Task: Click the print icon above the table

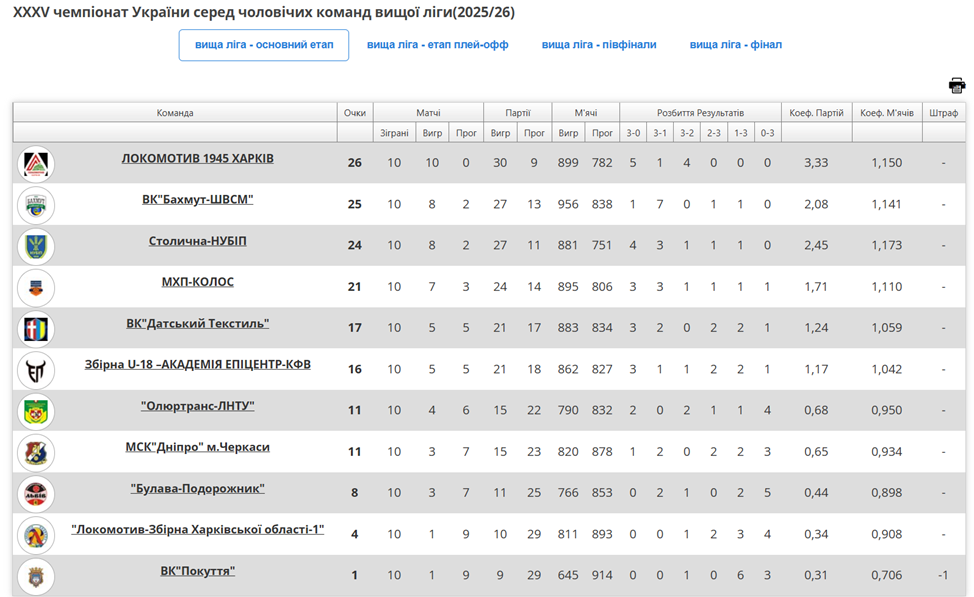Action: (957, 85)
